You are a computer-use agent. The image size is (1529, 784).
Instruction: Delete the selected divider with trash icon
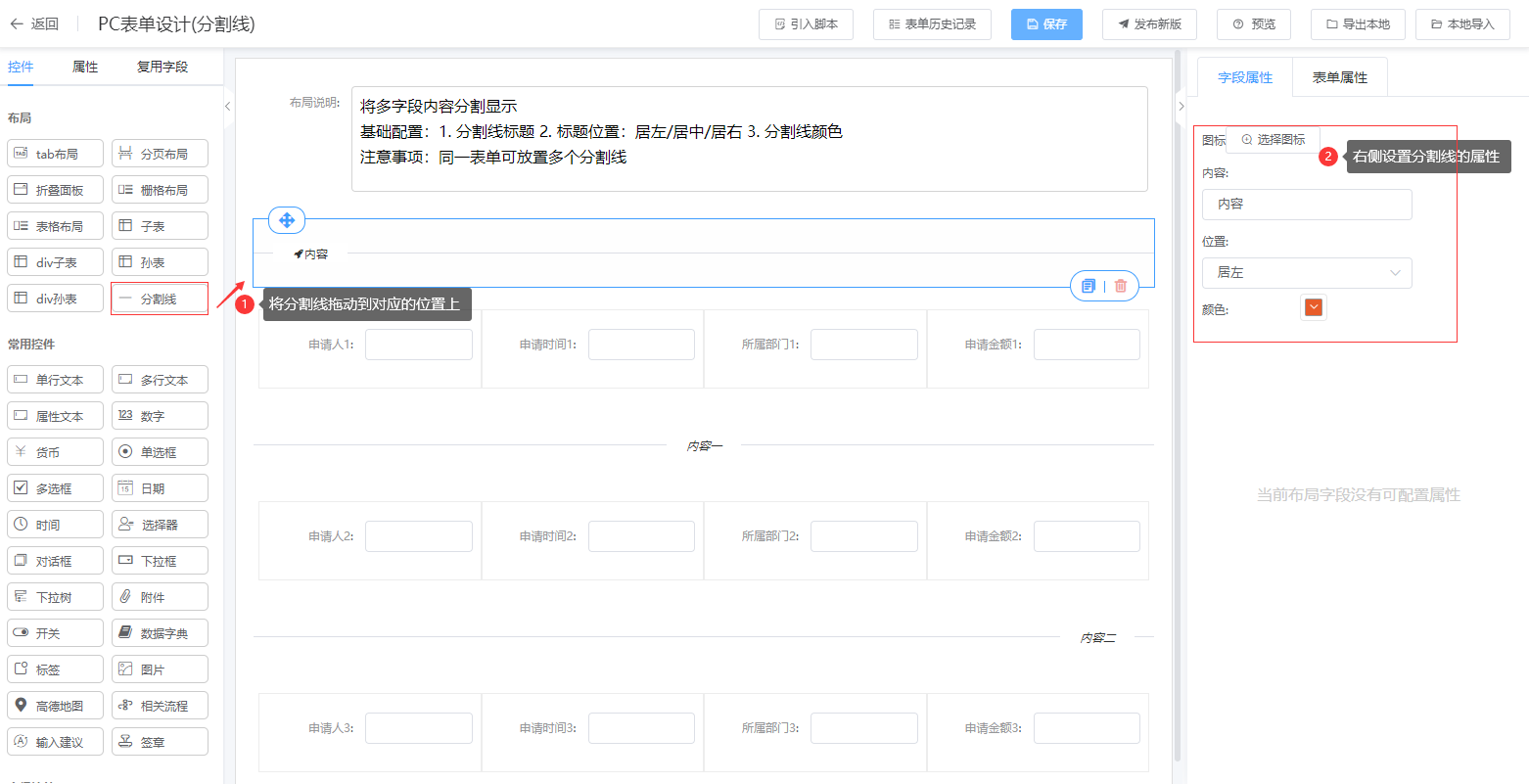[1121, 286]
